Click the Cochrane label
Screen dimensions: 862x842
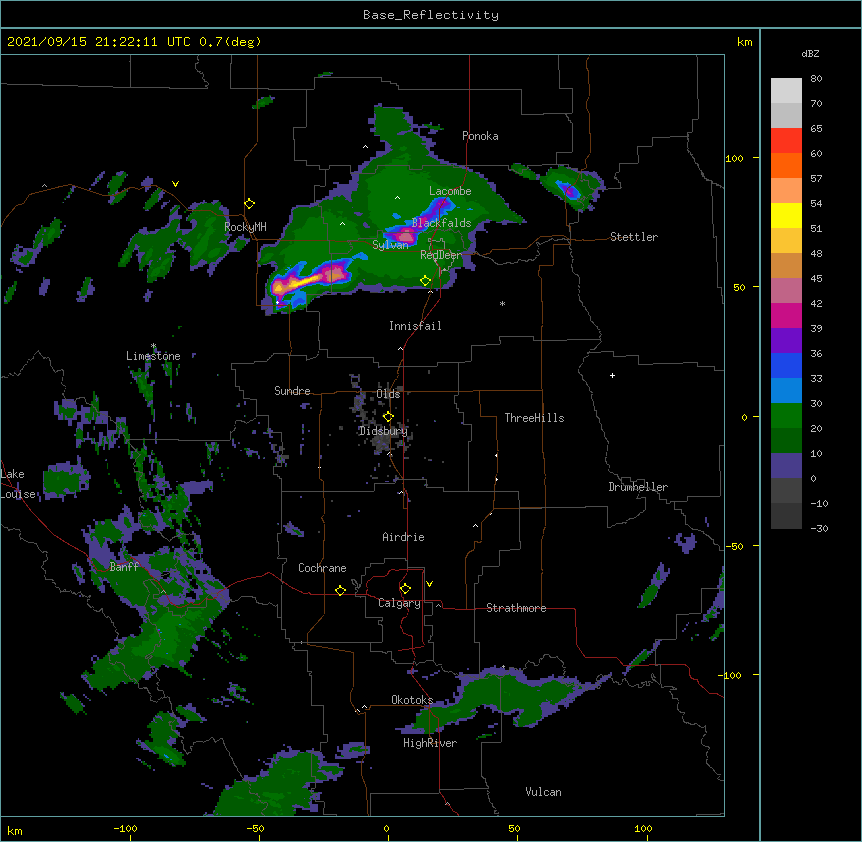(x=322, y=568)
